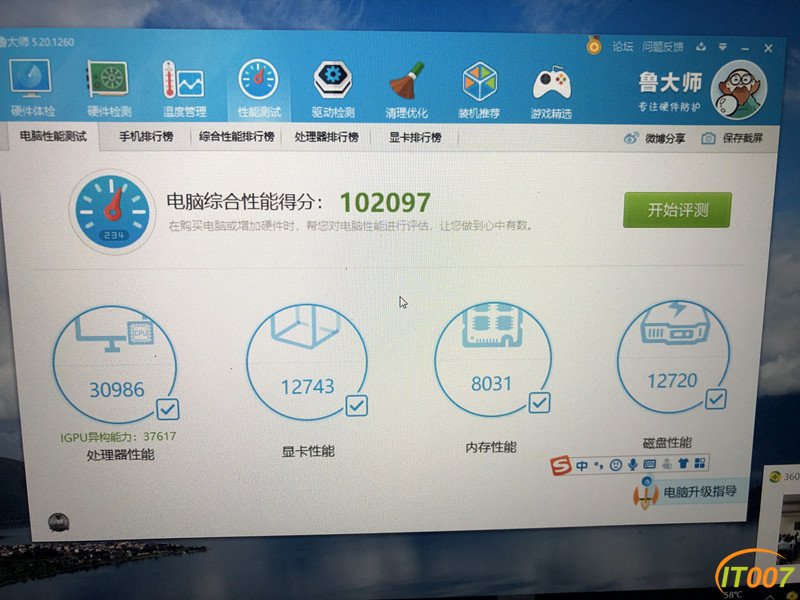Switch to the 处理器排行榜 tab
Viewport: 800px width, 600px height.
(x=327, y=137)
